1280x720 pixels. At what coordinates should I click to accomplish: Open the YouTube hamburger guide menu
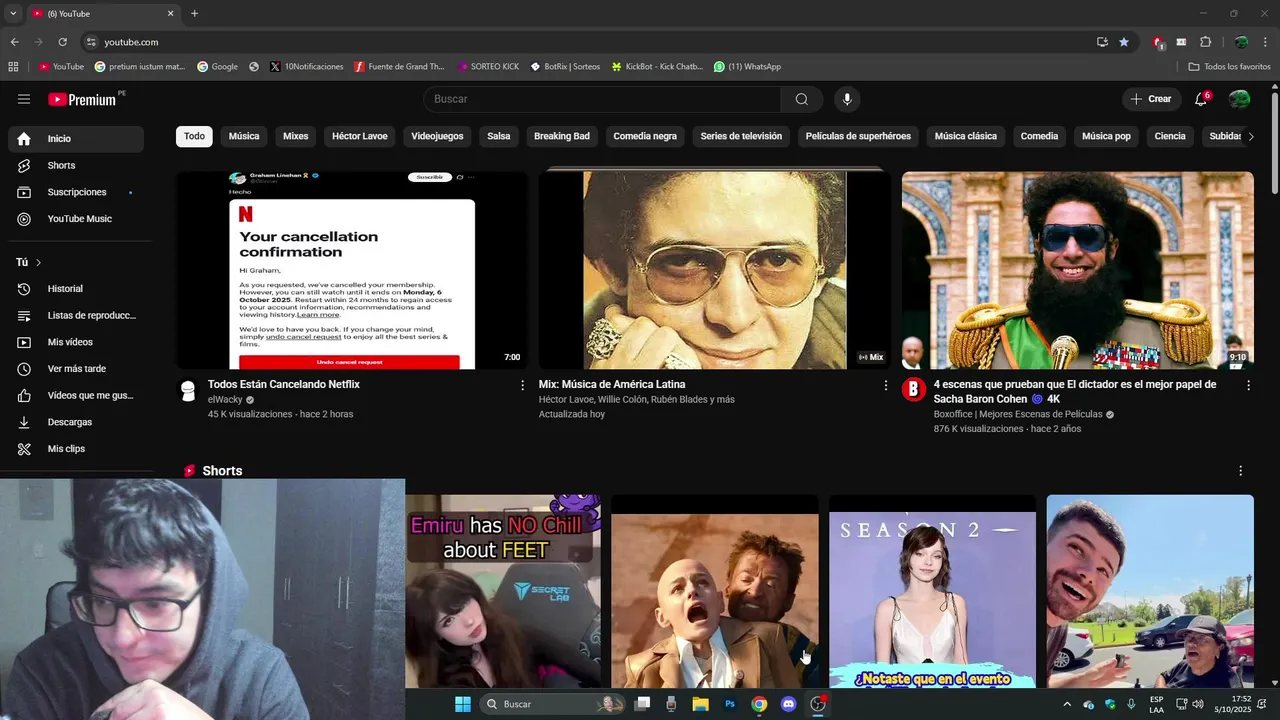tap(24, 99)
